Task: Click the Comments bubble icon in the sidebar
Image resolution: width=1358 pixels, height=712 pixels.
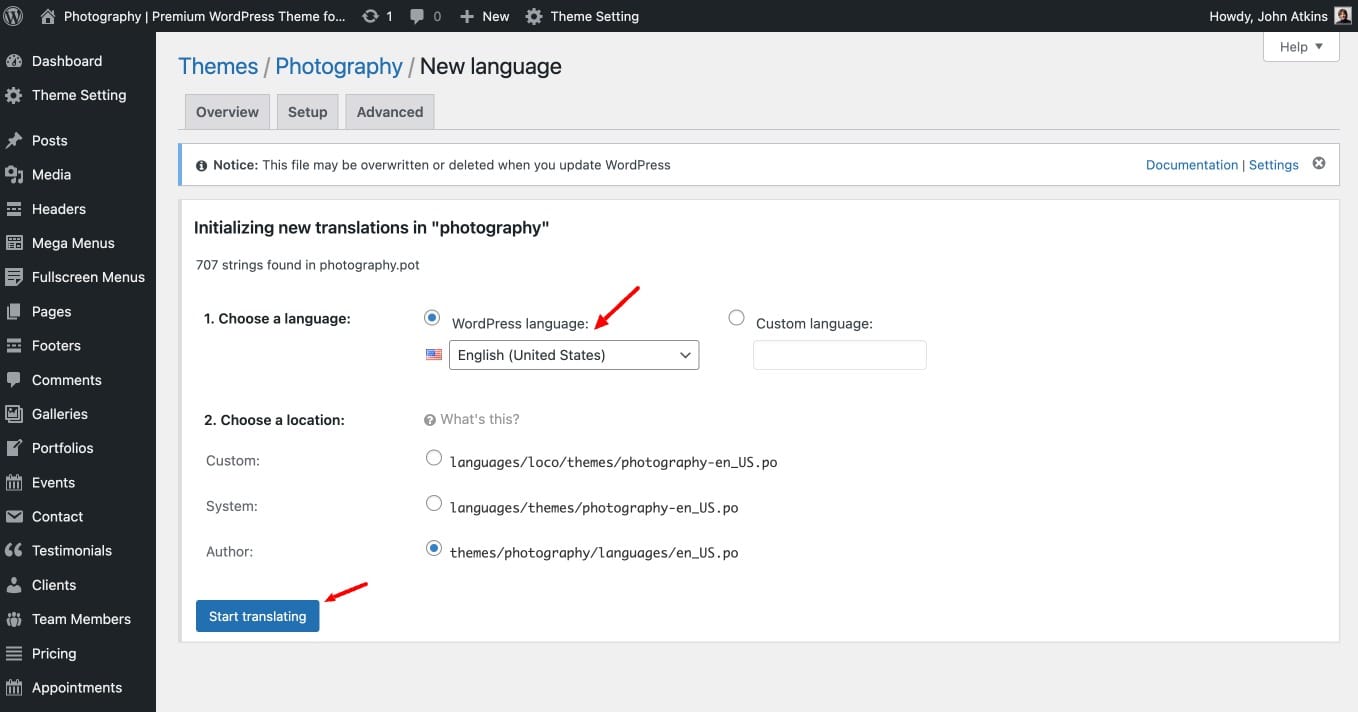Action: coord(14,380)
